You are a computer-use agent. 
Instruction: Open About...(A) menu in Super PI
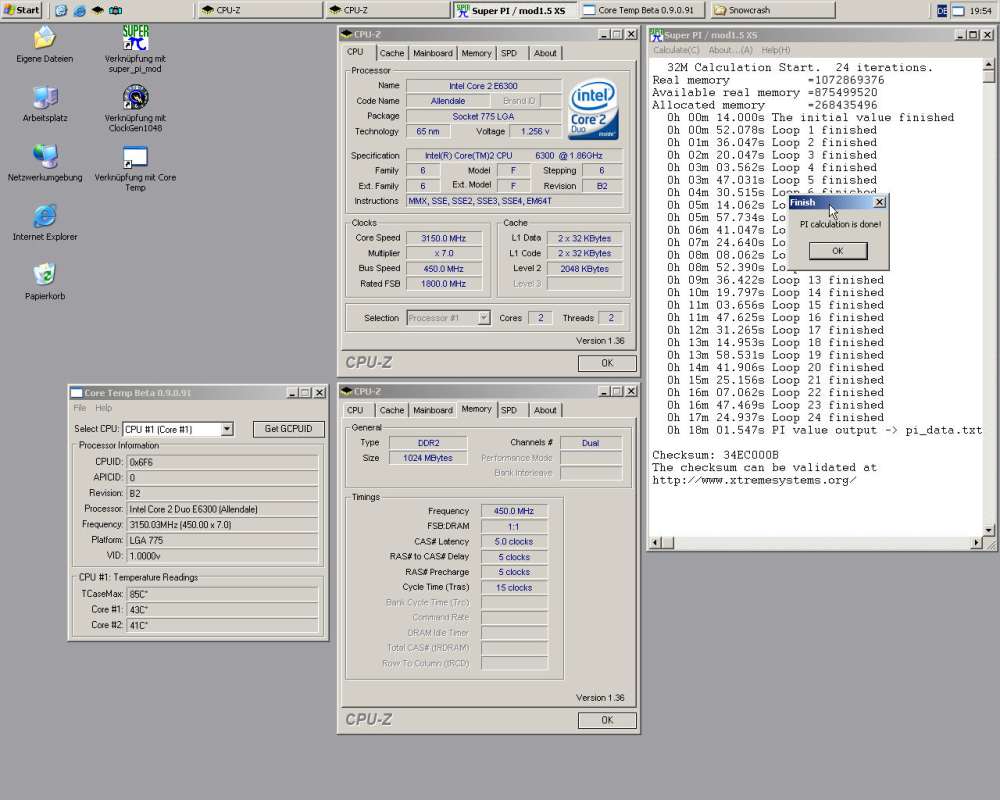click(730, 50)
